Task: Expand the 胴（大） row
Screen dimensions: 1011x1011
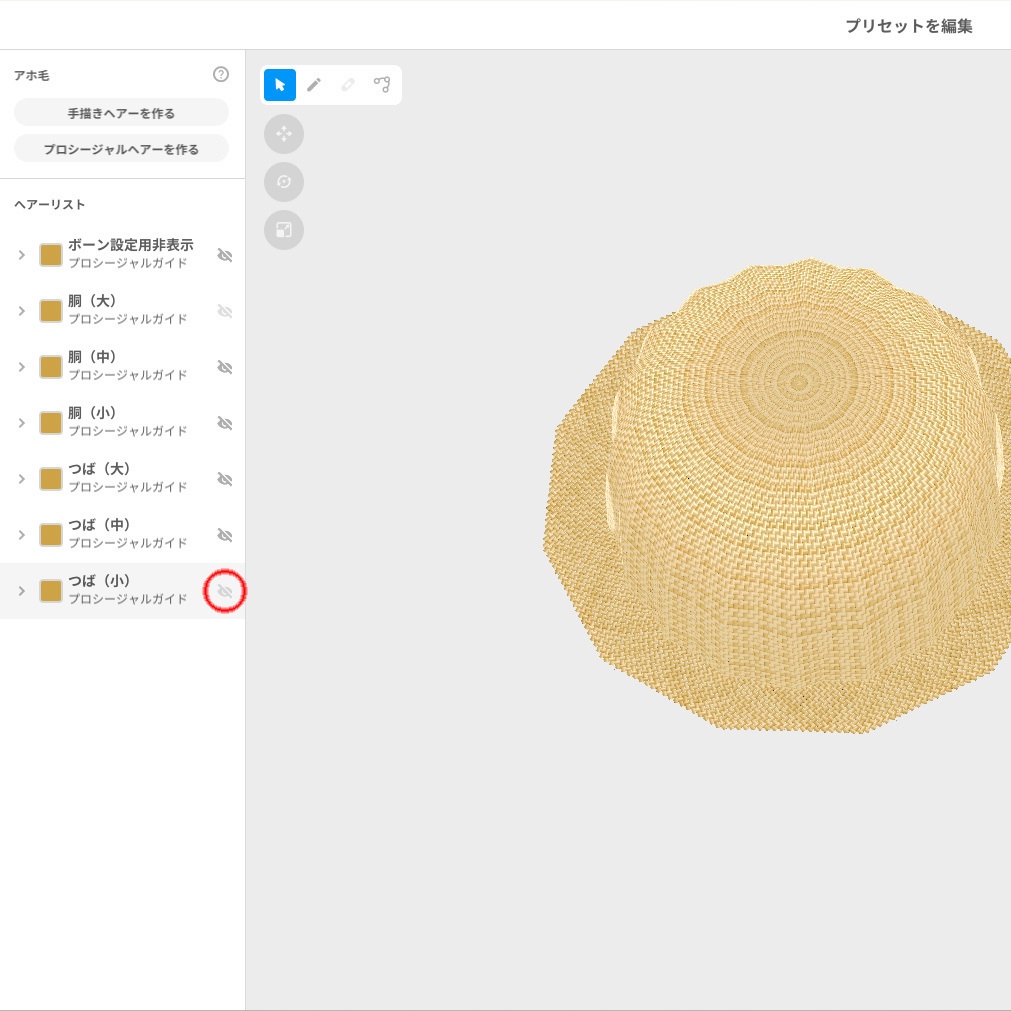Action: tap(21, 311)
